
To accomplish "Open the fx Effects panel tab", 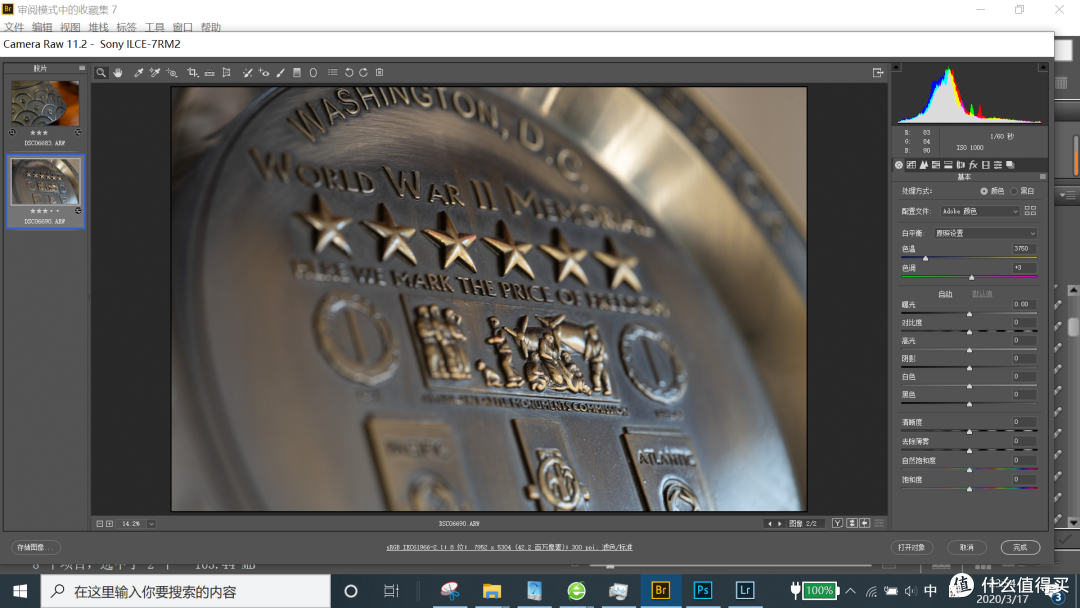I will click(973, 165).
